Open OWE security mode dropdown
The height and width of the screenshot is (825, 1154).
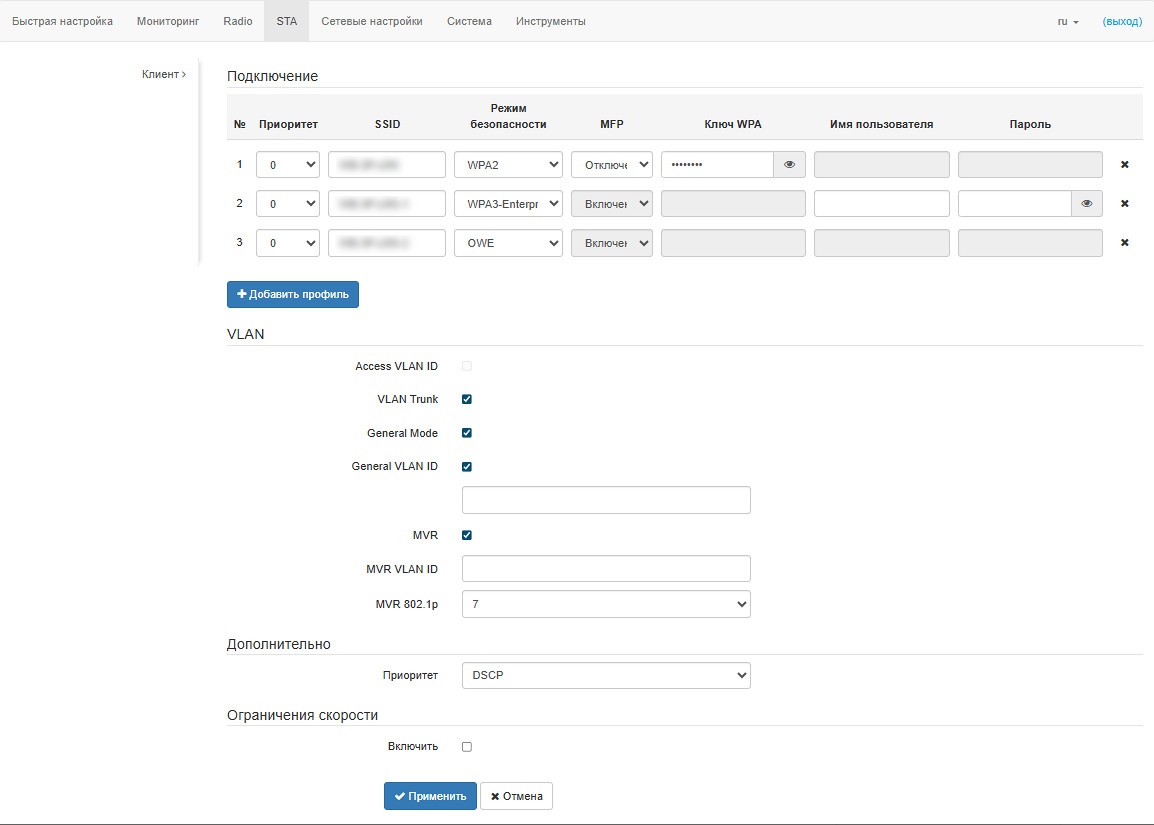pyautogui.click(x=509, y=243)
